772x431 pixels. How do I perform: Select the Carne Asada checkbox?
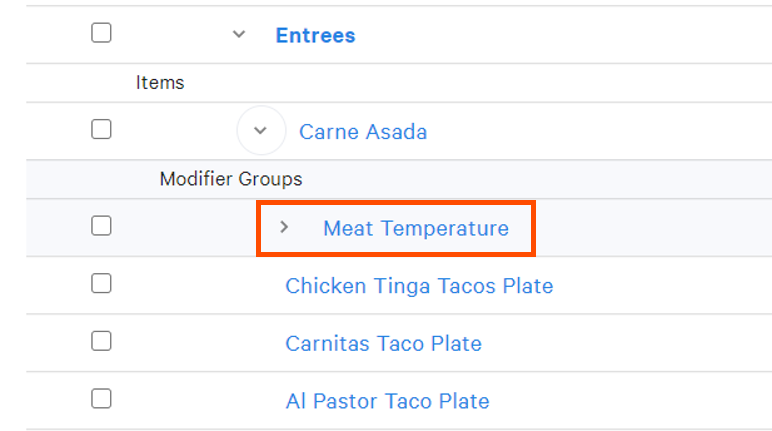tap(101, 130)
